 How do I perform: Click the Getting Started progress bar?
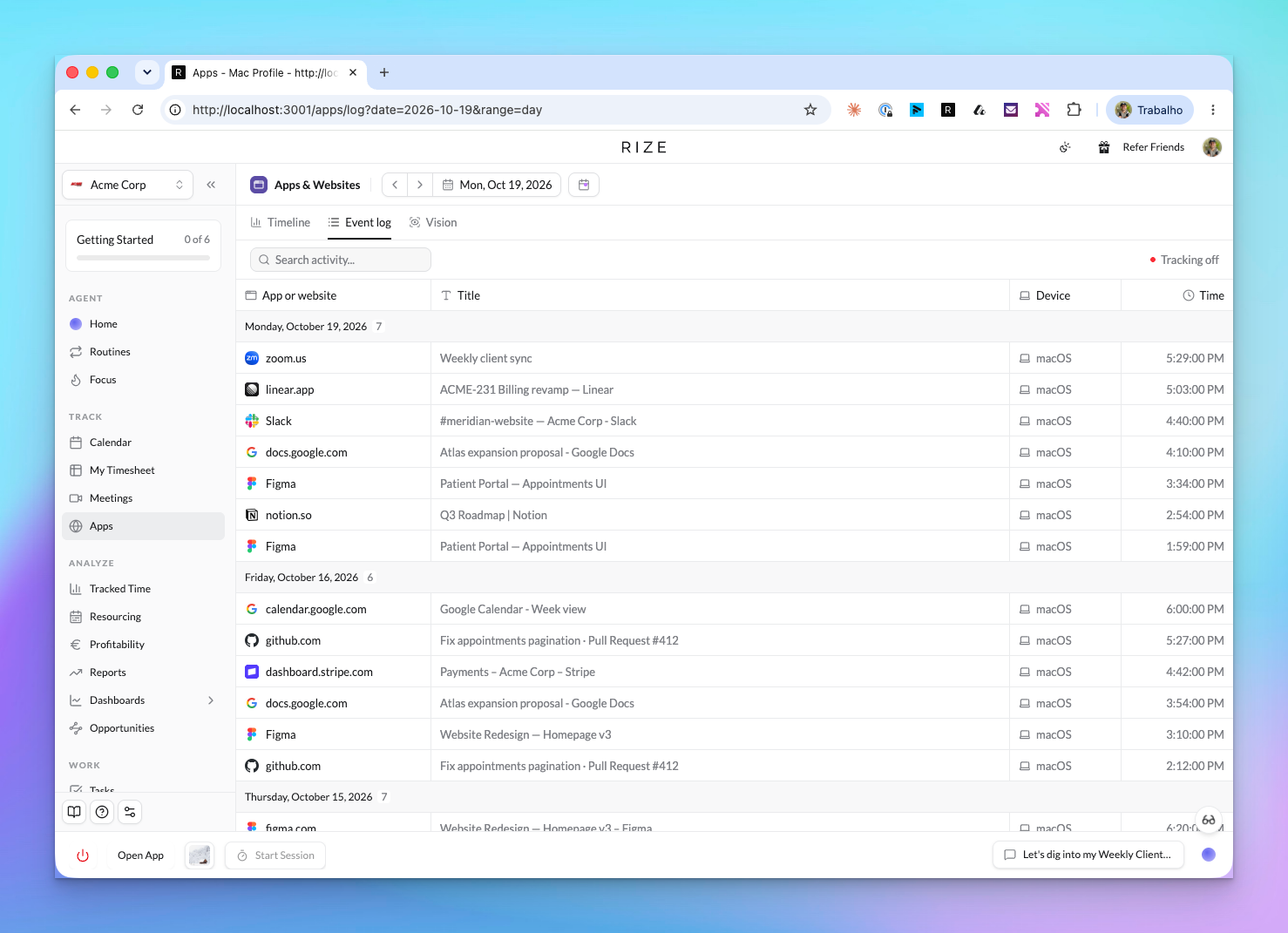(x=143, y=258)
